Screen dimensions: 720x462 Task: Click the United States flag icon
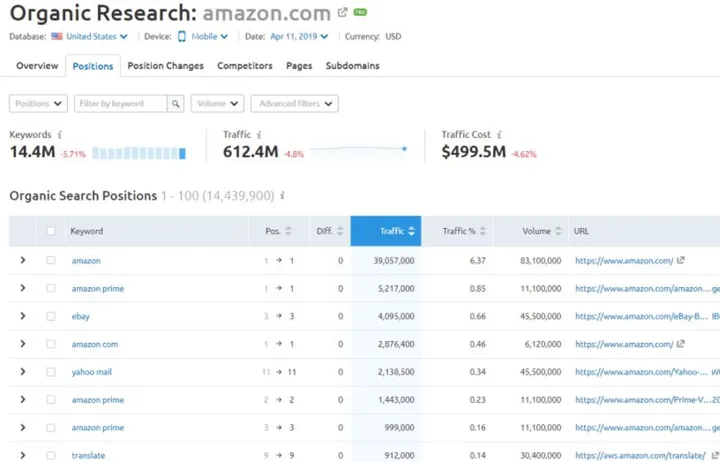point(57,36)
